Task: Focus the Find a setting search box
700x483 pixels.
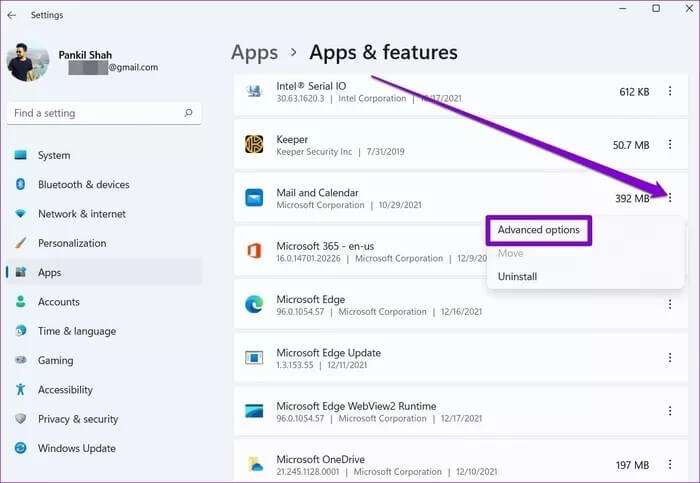Action: (104, 113)
